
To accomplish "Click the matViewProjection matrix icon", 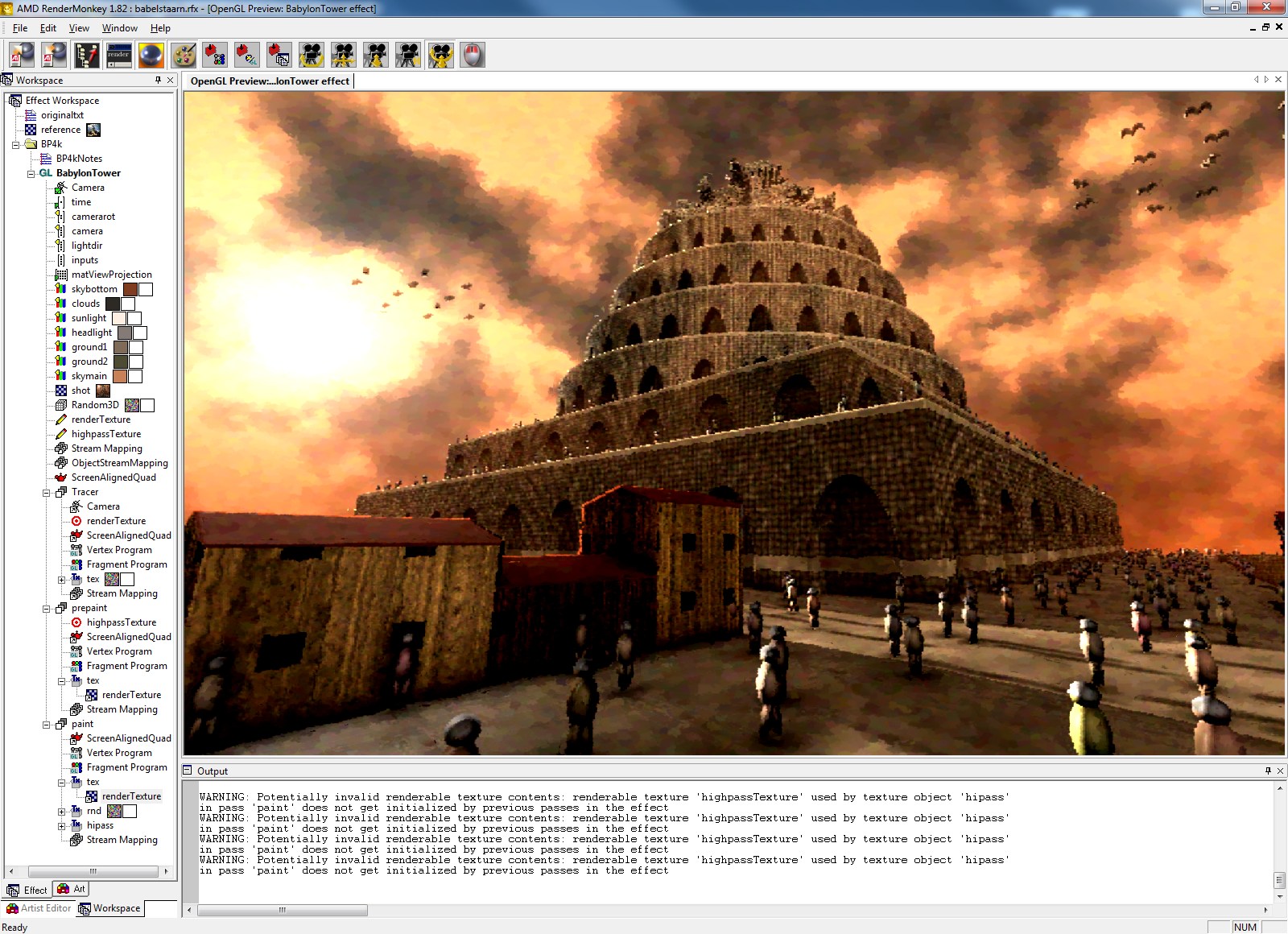I will (61, 275).
